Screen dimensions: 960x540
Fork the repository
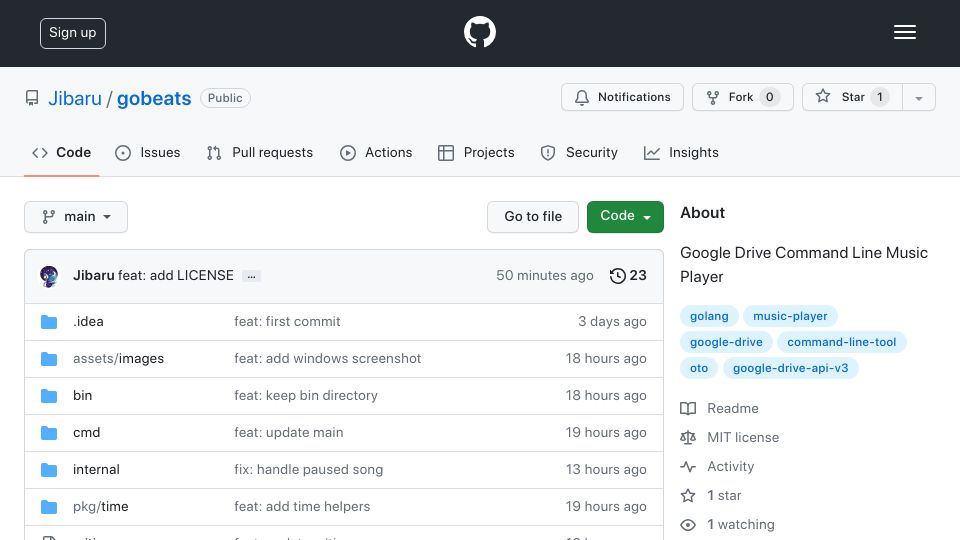[x=743, y=97]
